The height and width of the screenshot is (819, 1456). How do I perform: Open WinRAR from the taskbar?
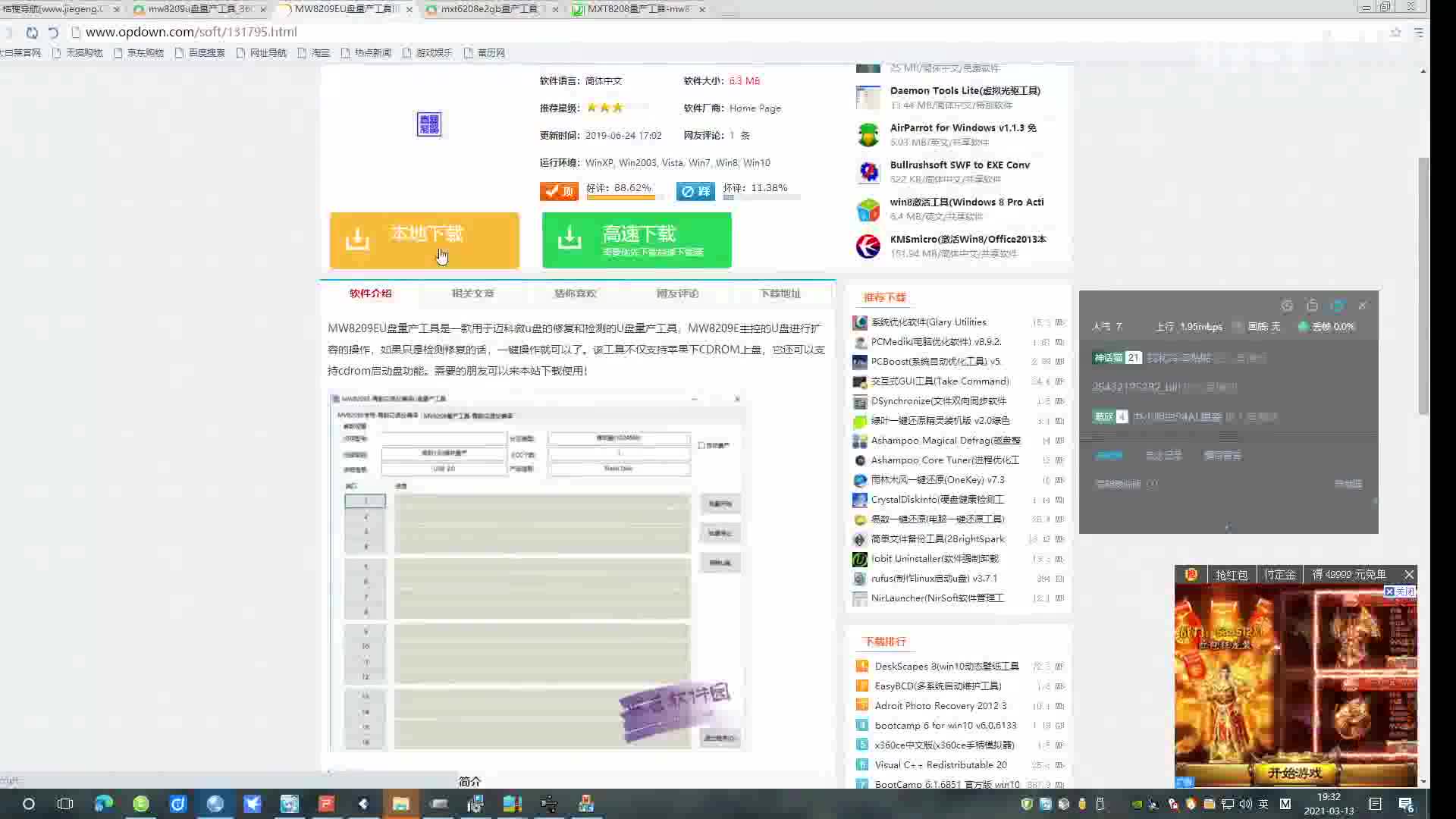(x=512, y=804)
